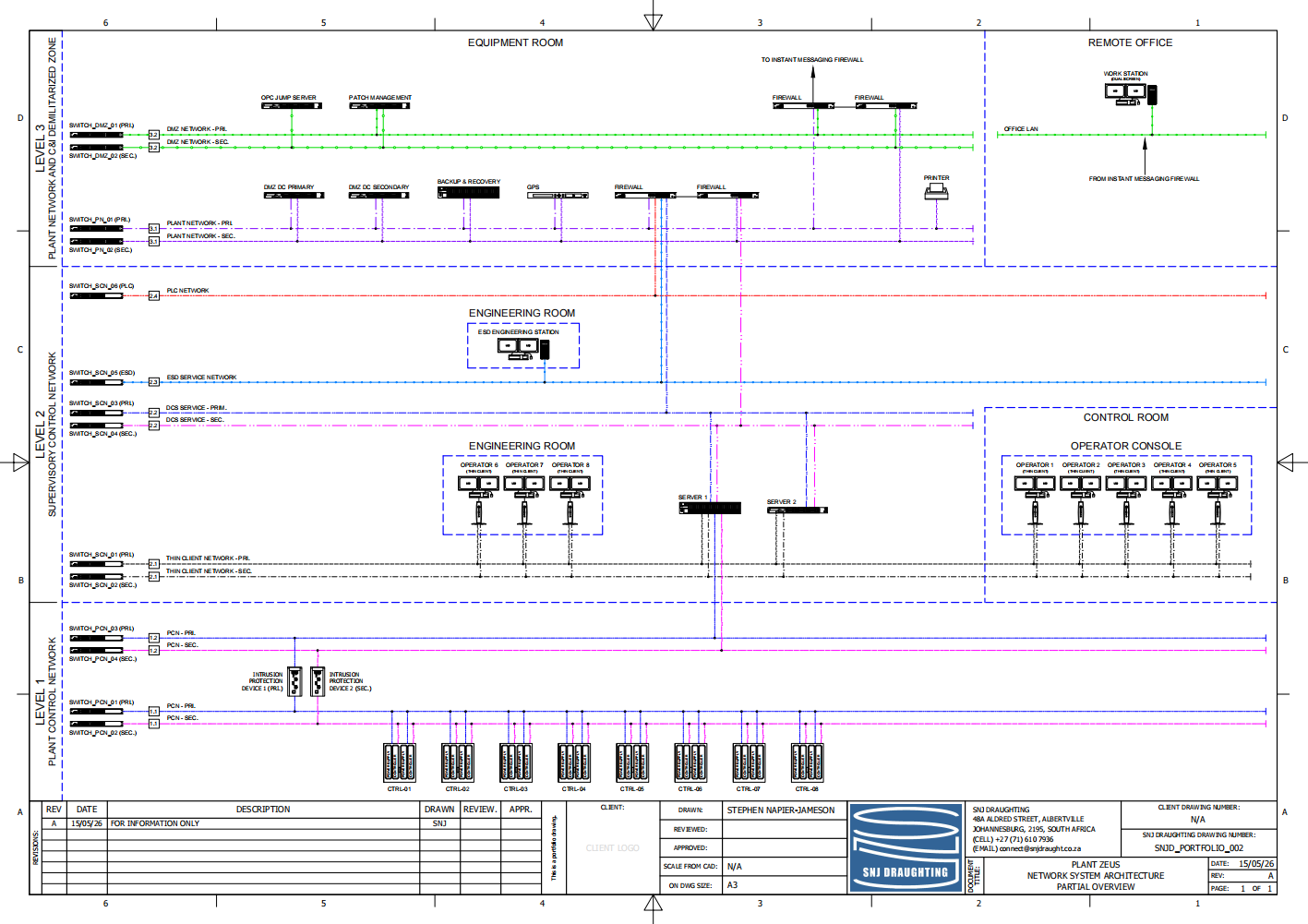Click the 'NETWORK SYSTEM ARCHITECTURE' document title
The width and height of the screenshot is (1308, 924).
[1096, 876]
